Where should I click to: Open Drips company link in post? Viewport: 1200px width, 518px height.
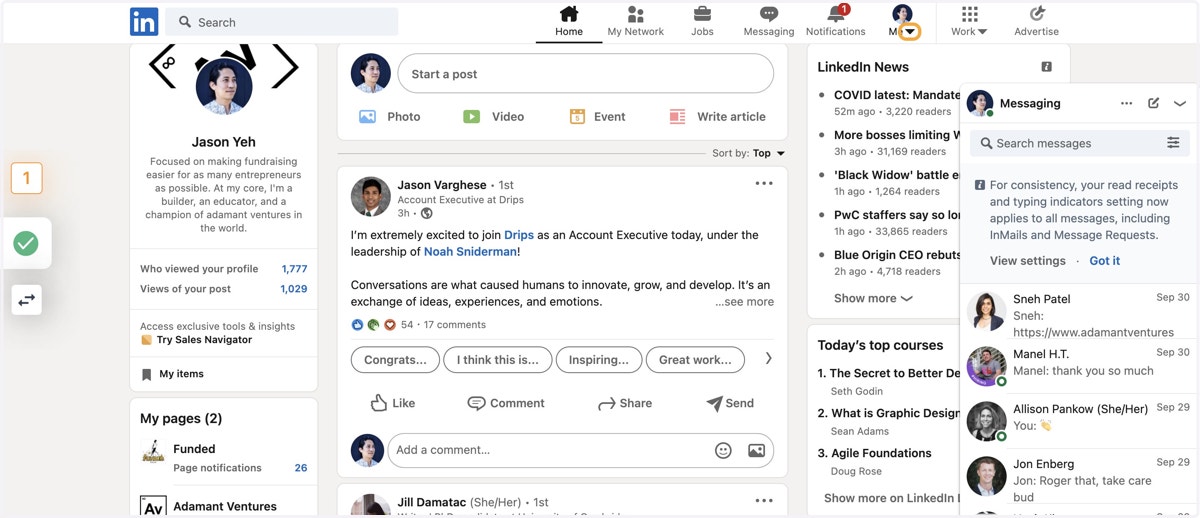[x=518, y=235]
